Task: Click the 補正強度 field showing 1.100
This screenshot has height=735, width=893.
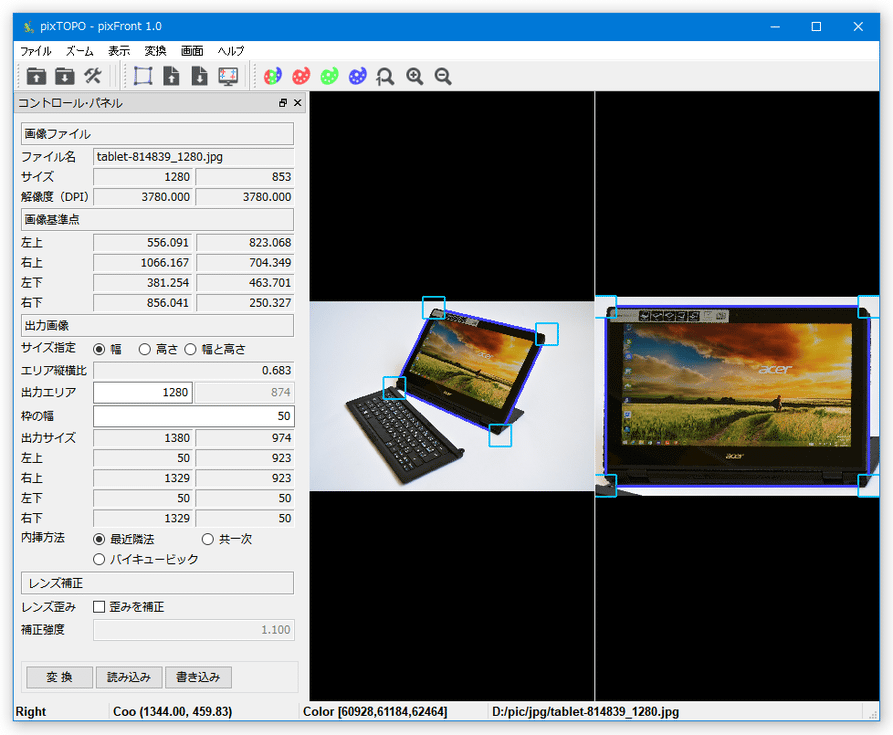Action: (x=194, y=630)
